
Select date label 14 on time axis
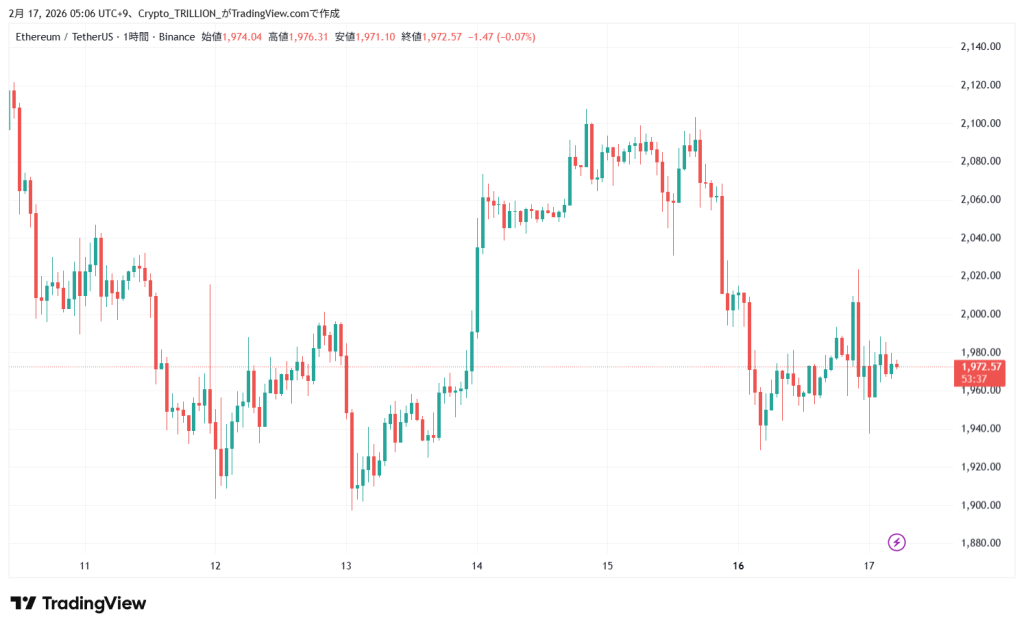[477, 566]
